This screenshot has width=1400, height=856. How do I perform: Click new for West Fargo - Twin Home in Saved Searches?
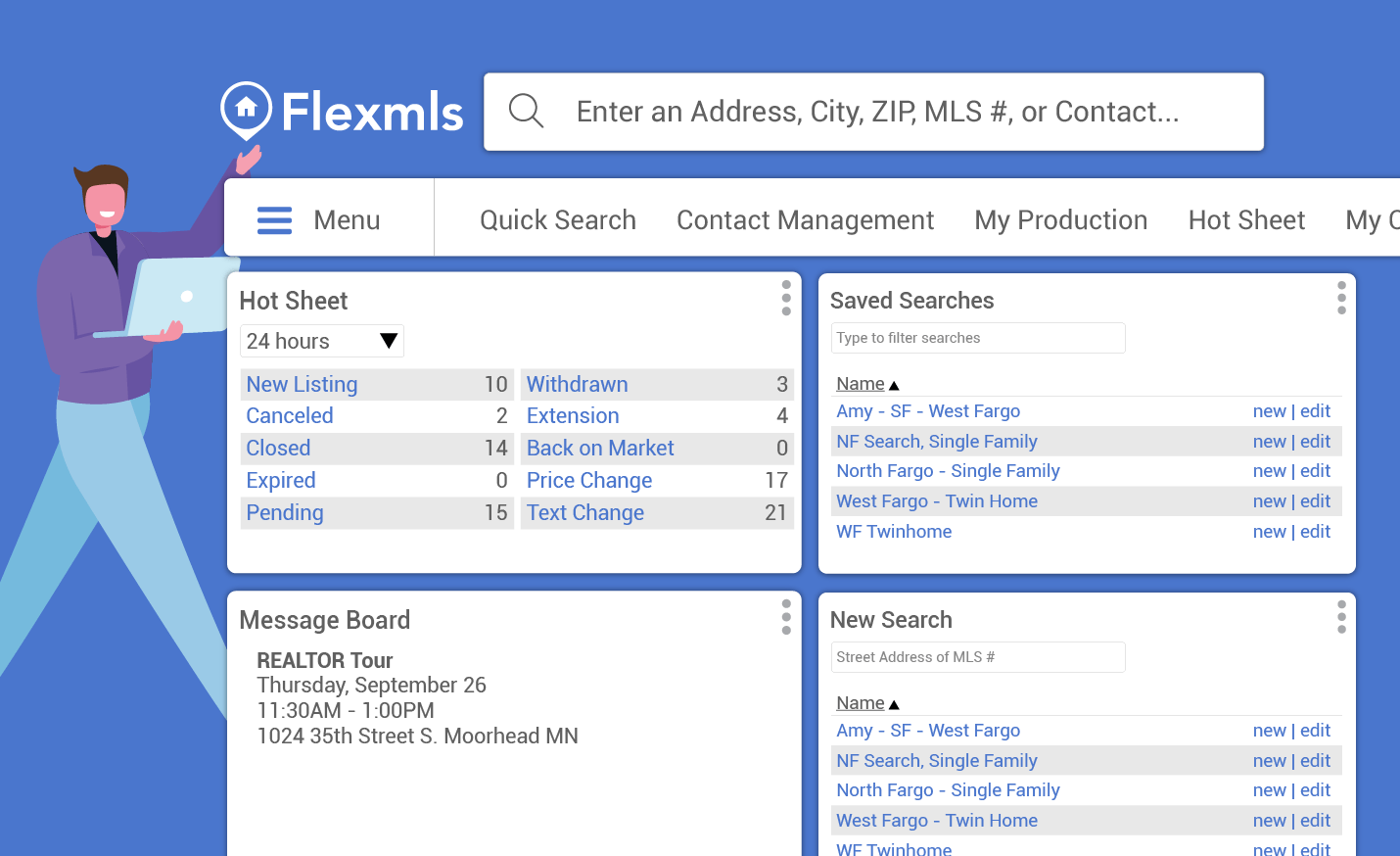tap(1270, 501)
